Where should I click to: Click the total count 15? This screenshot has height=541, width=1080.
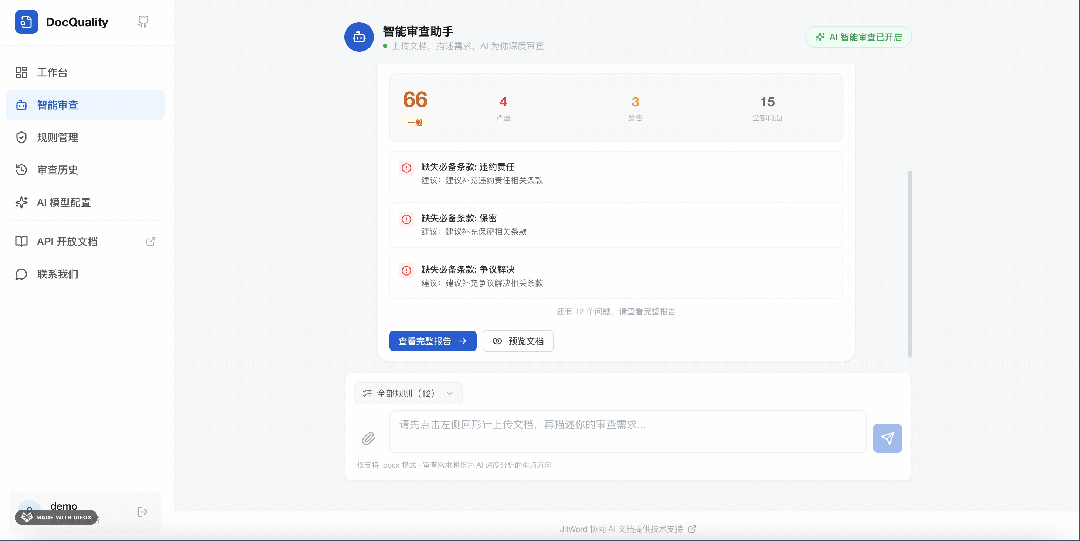767,102
